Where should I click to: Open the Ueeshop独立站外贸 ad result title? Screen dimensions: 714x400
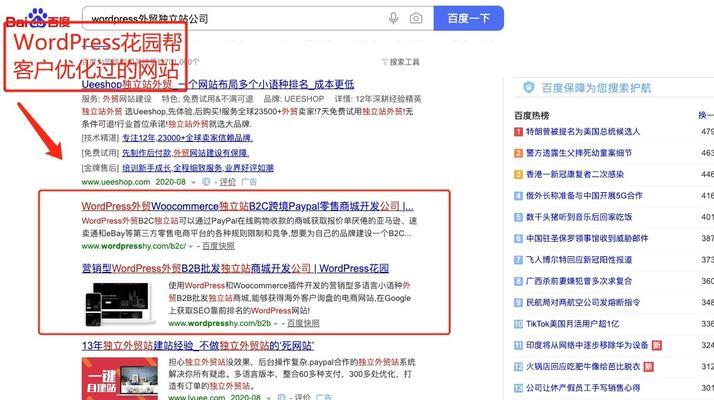(218, 84)
